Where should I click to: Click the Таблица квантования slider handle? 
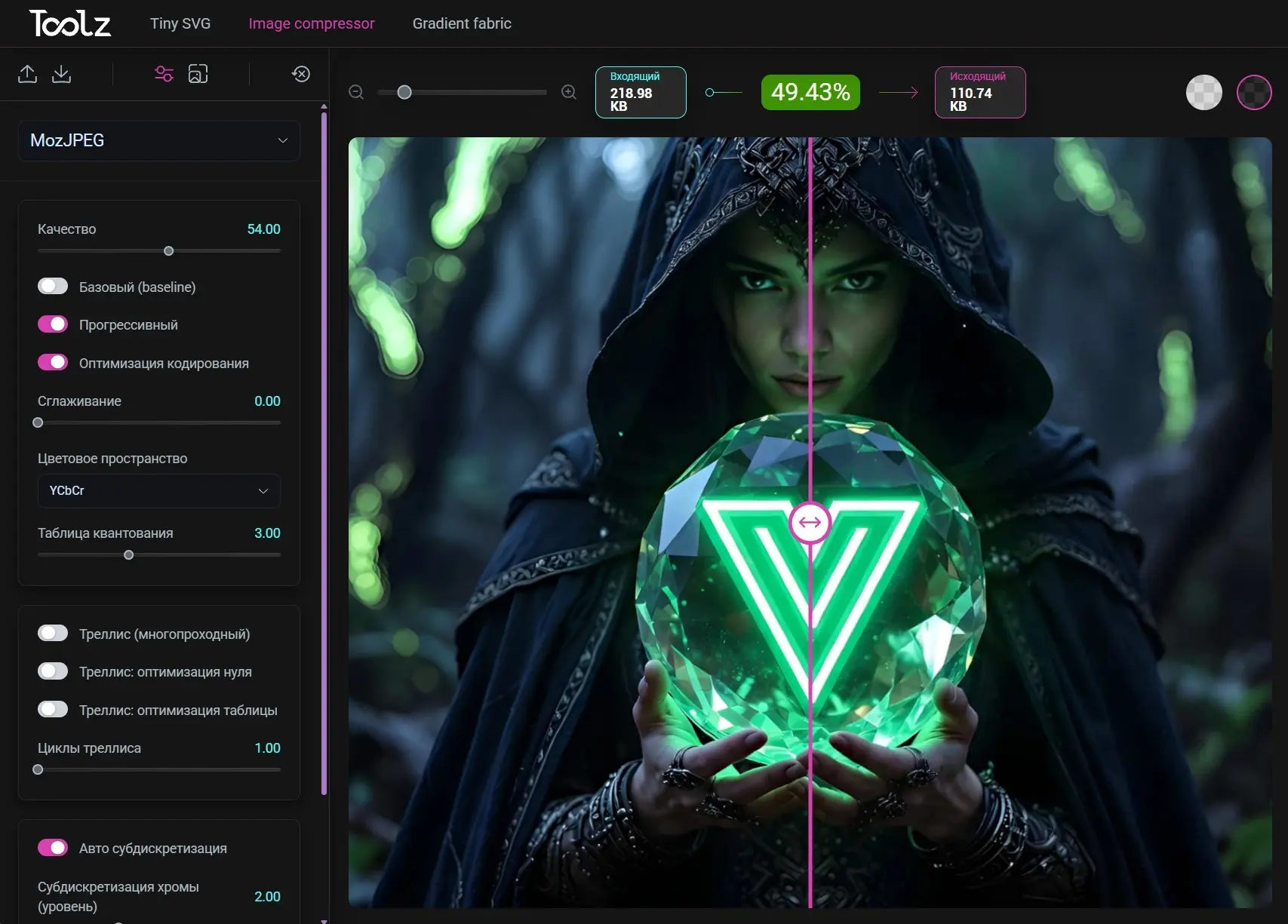pyautogui.click(x=129, y=555)
